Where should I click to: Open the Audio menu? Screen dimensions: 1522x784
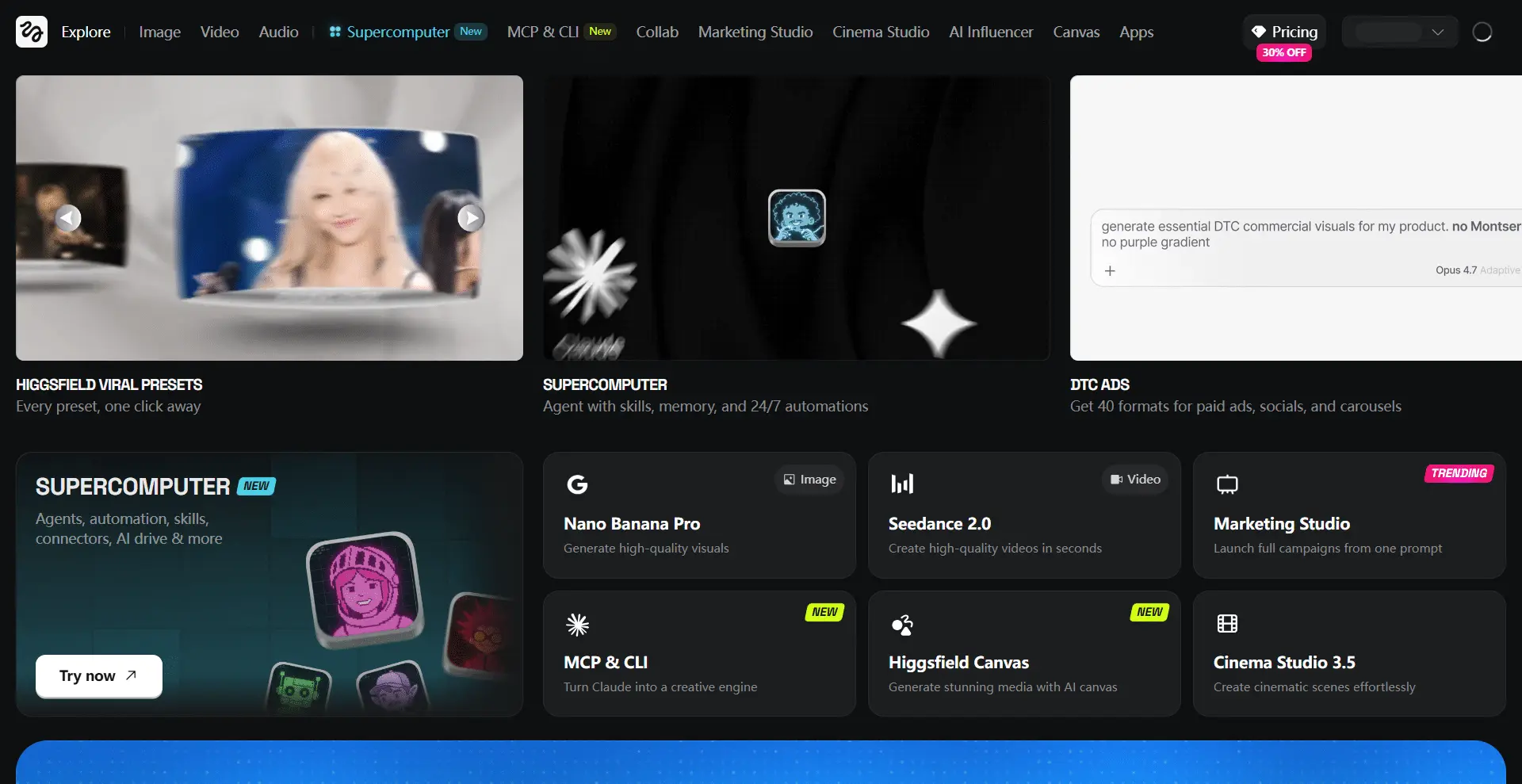(278, 32)
